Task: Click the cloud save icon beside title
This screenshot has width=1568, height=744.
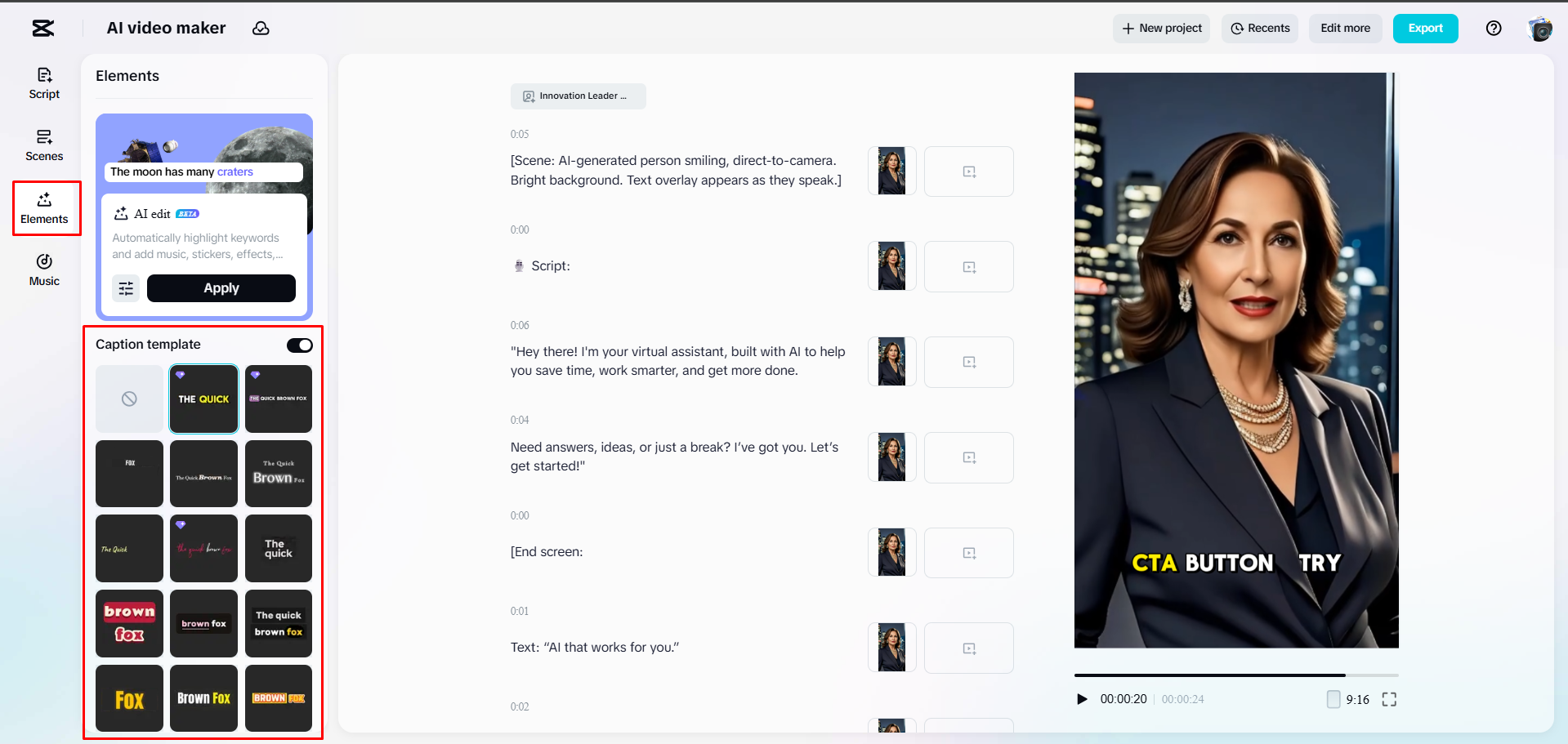Action: (261, 28)
